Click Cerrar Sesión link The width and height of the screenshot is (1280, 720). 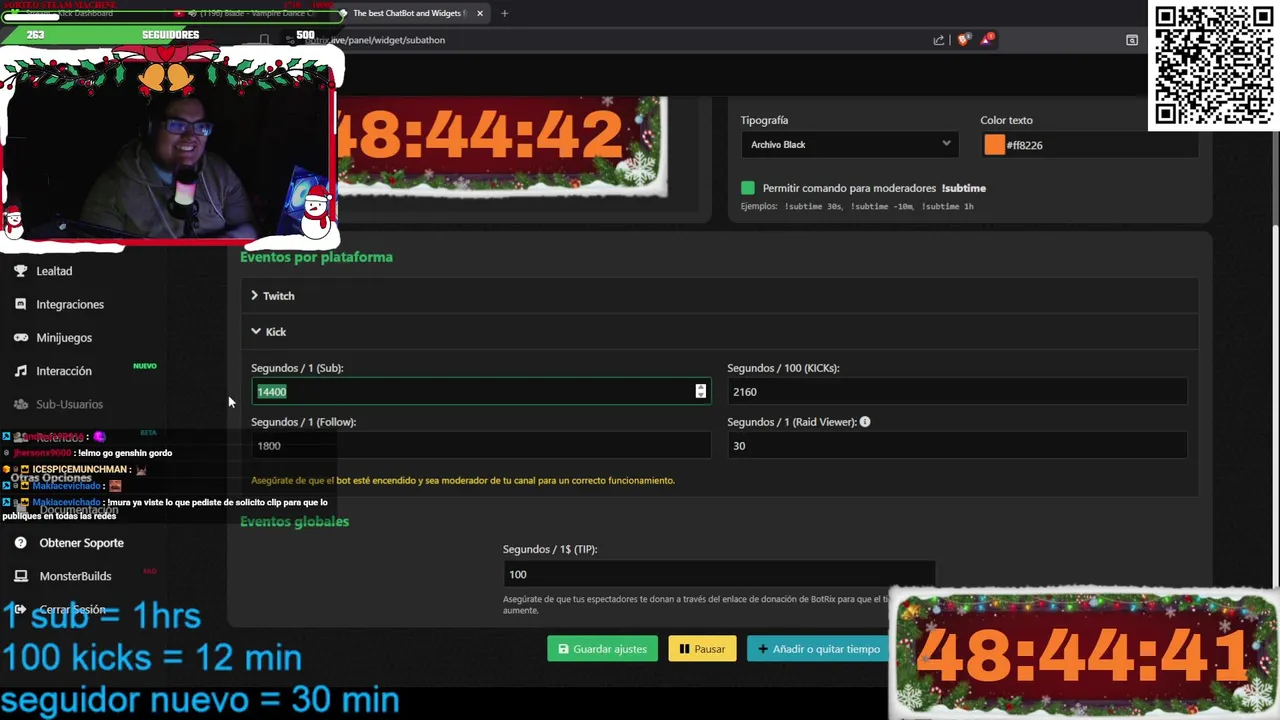[x=72, y=609]
